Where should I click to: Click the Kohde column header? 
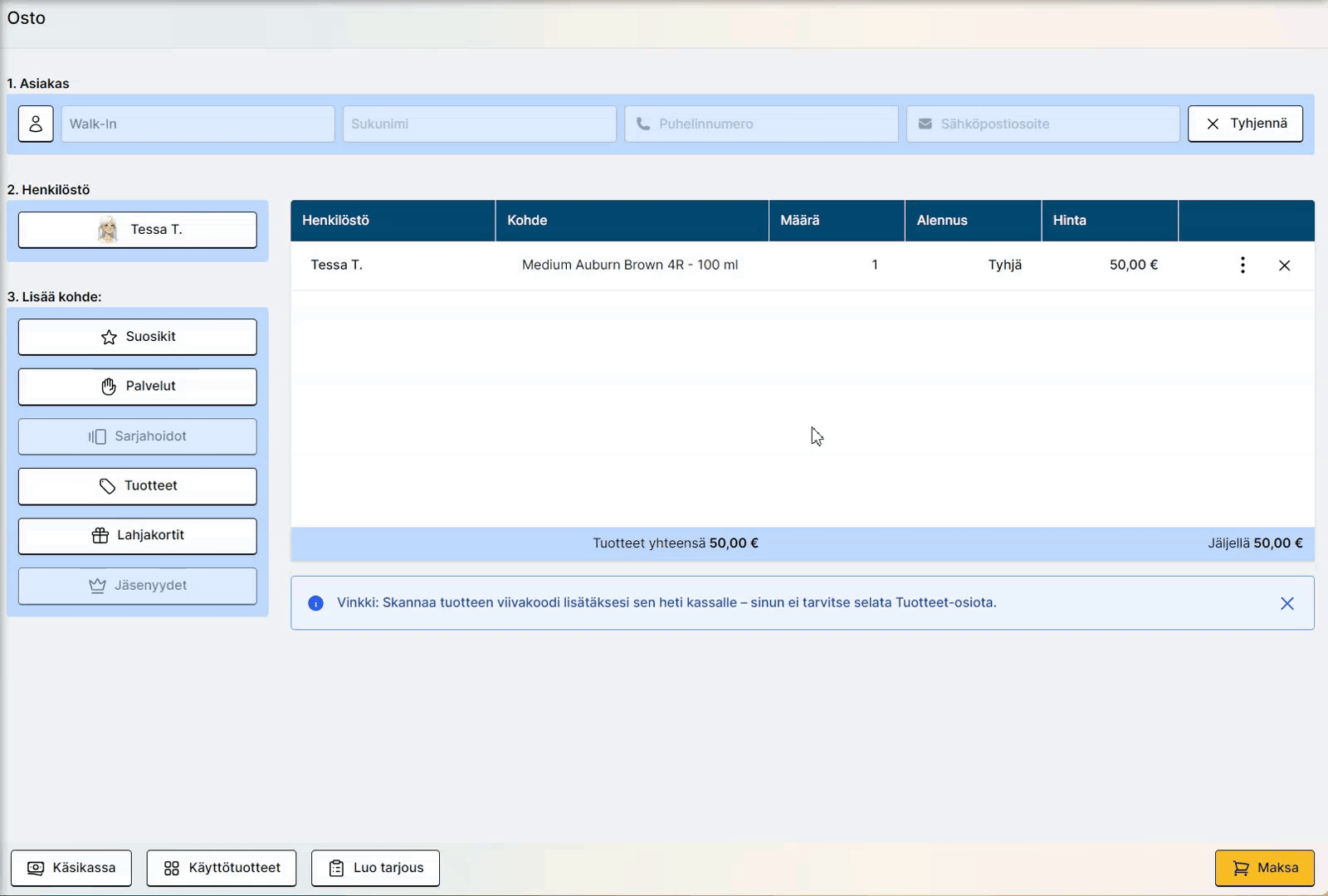point(632,220)
